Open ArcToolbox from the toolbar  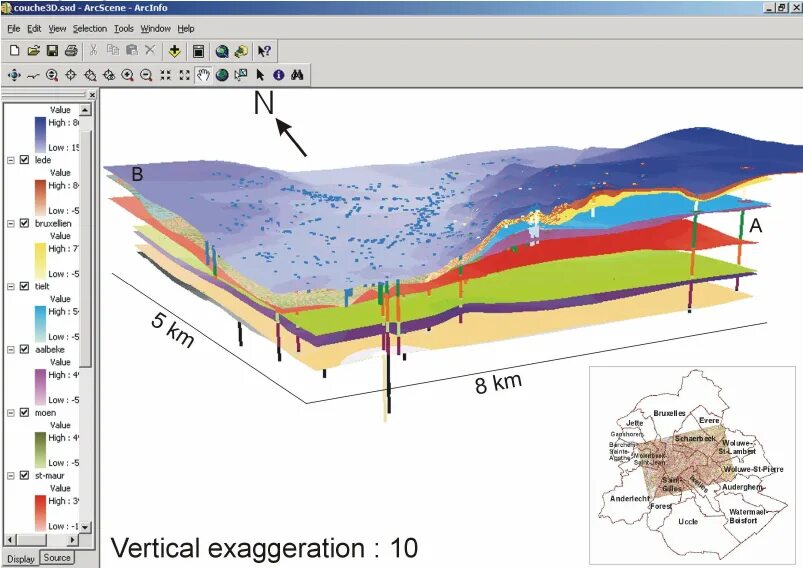tap(241, 51)
